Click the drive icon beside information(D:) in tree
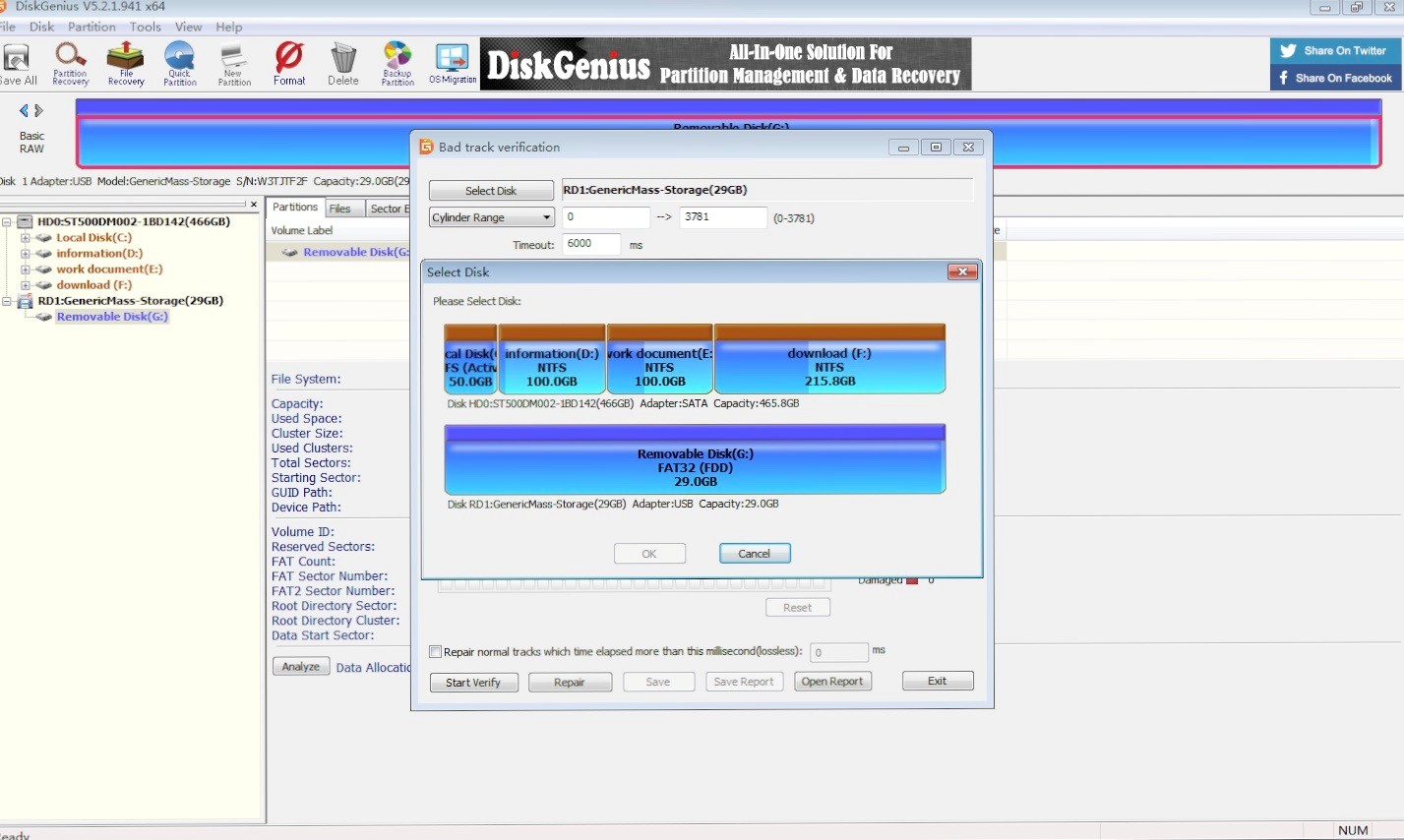Viewport: 1404px width, 840px height. (44, 254)
